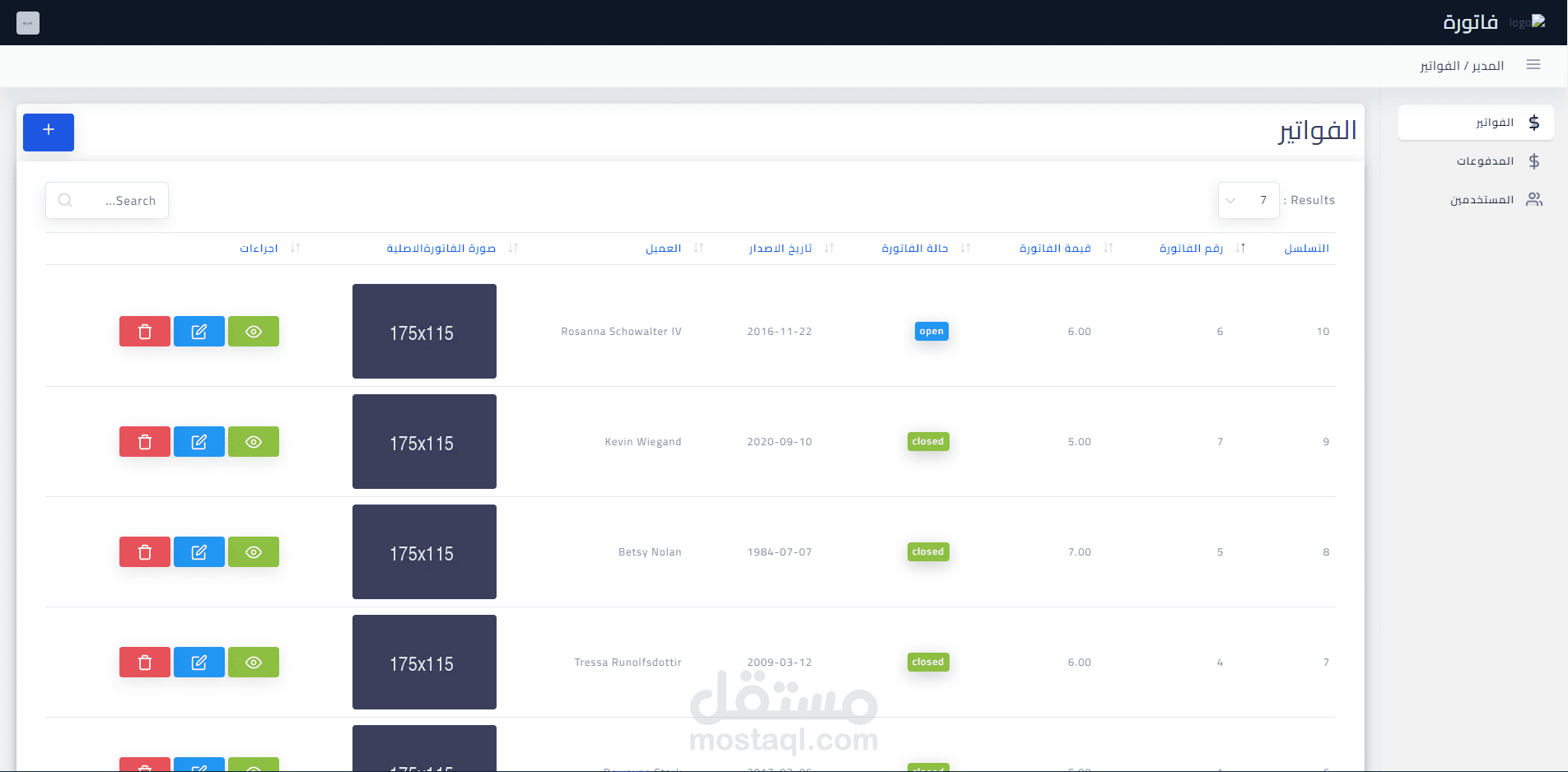1568x772 pixels.
Task: Focus the Search input field
Action: [107, 201]
